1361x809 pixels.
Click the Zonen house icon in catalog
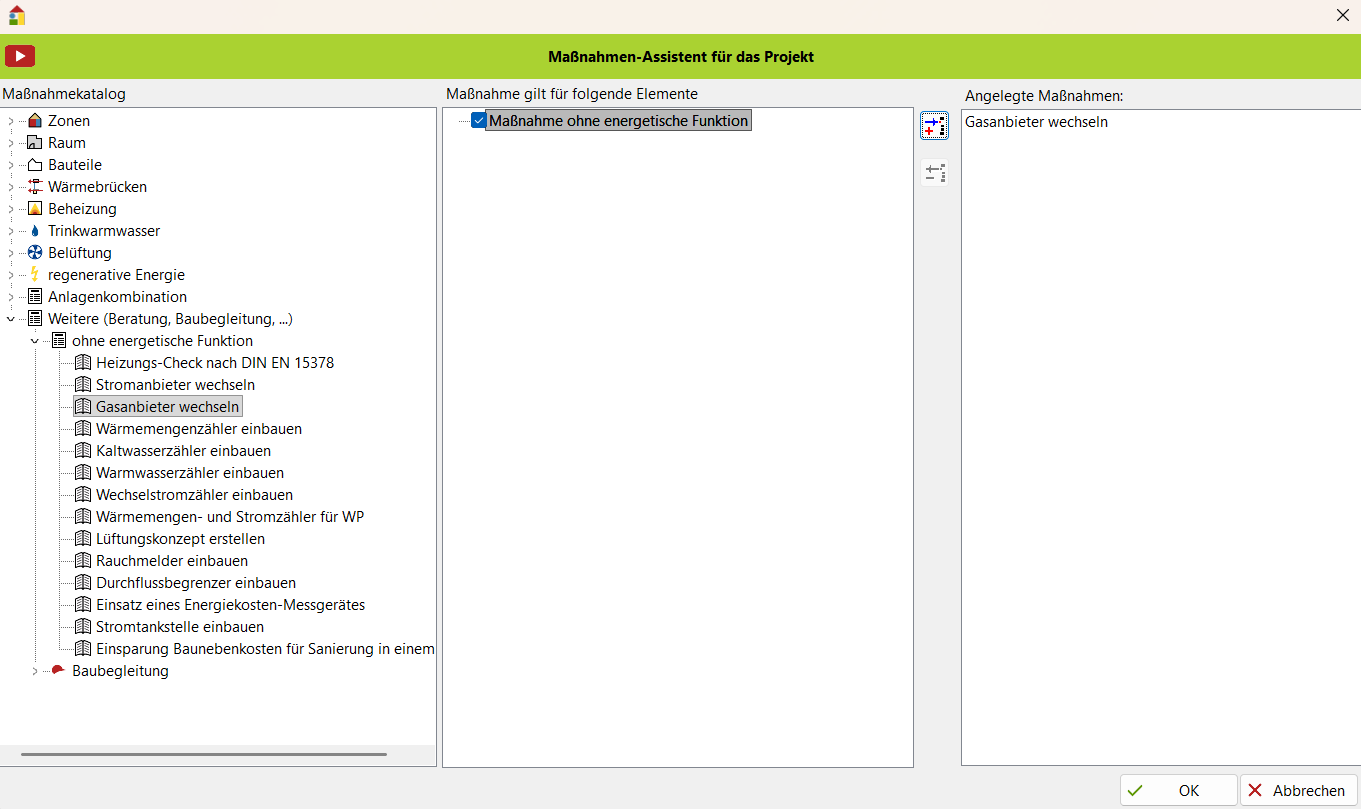point(35,121)
